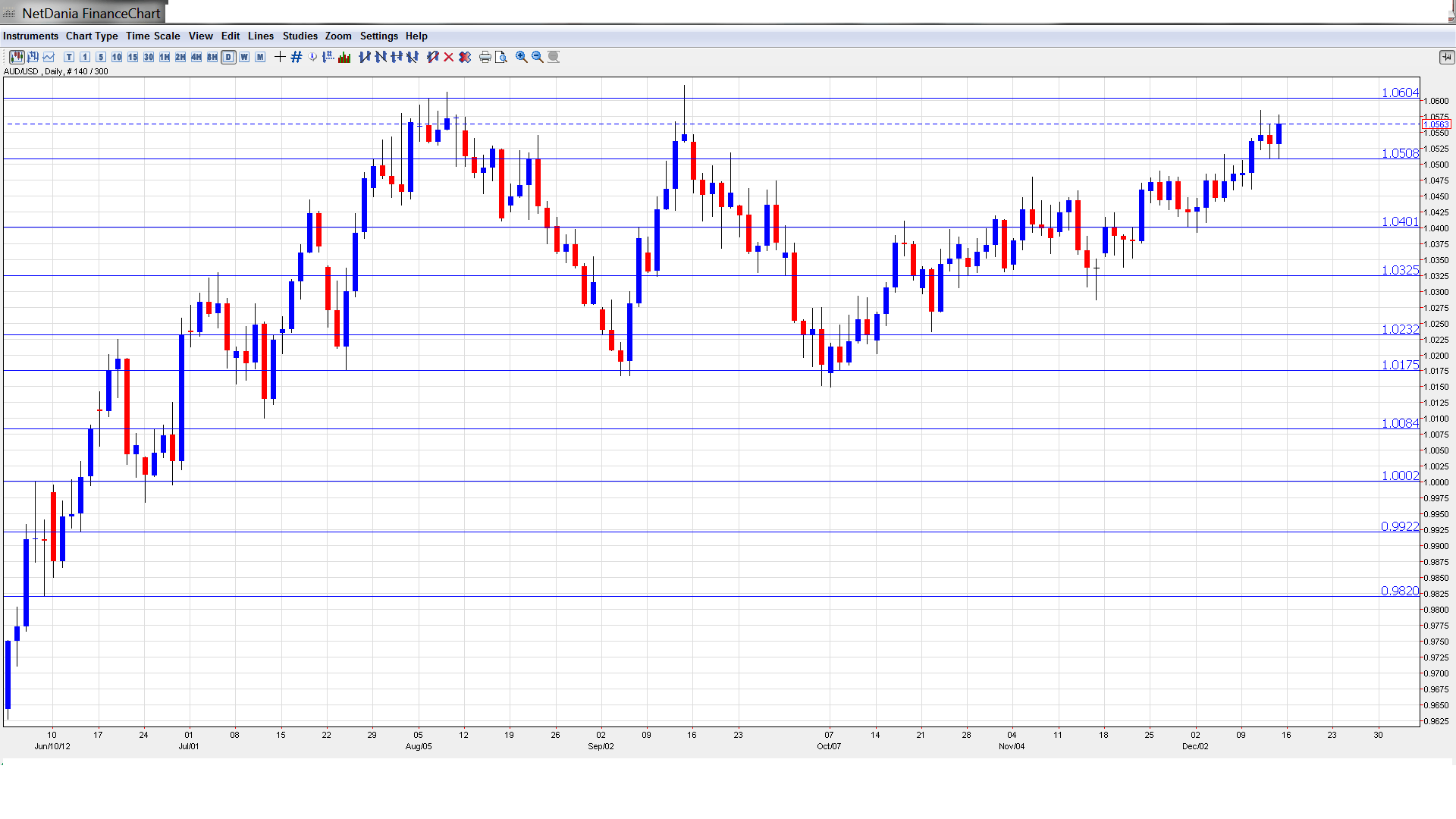Click the print chart icon
The height and width of the screenshot is (819, 1456).
pyautogui.click(x=485, y=57)
